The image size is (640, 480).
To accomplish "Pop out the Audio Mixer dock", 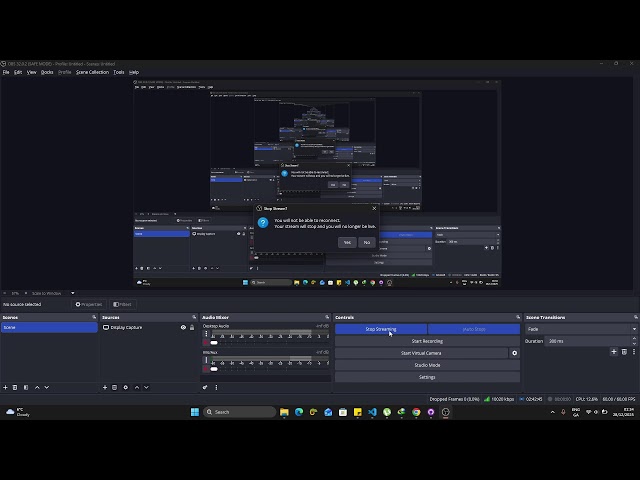I will tap(327, 317).
